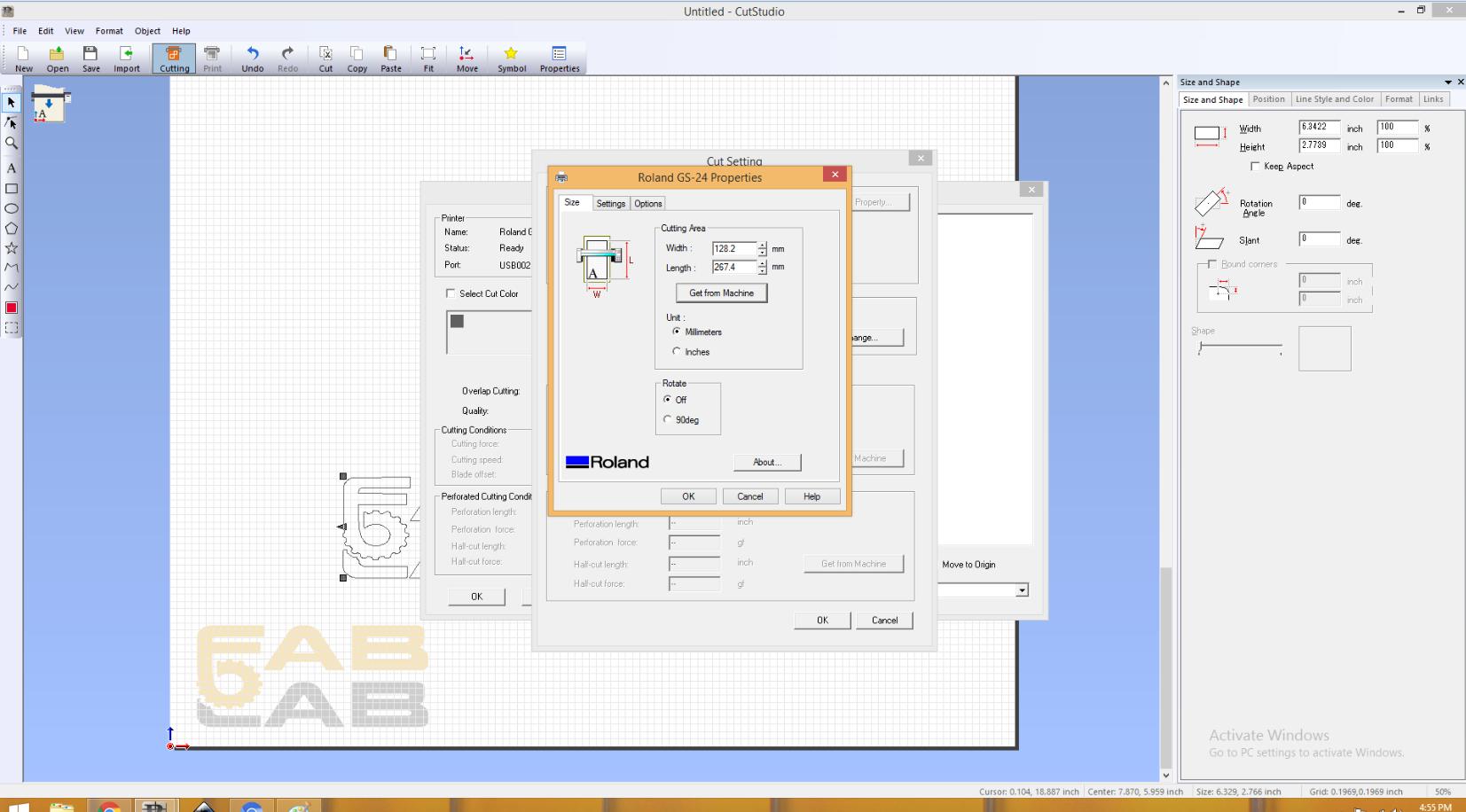Select the Inches unit radio button
Screen dimensions: 1466x812
(x=677, y=352)
